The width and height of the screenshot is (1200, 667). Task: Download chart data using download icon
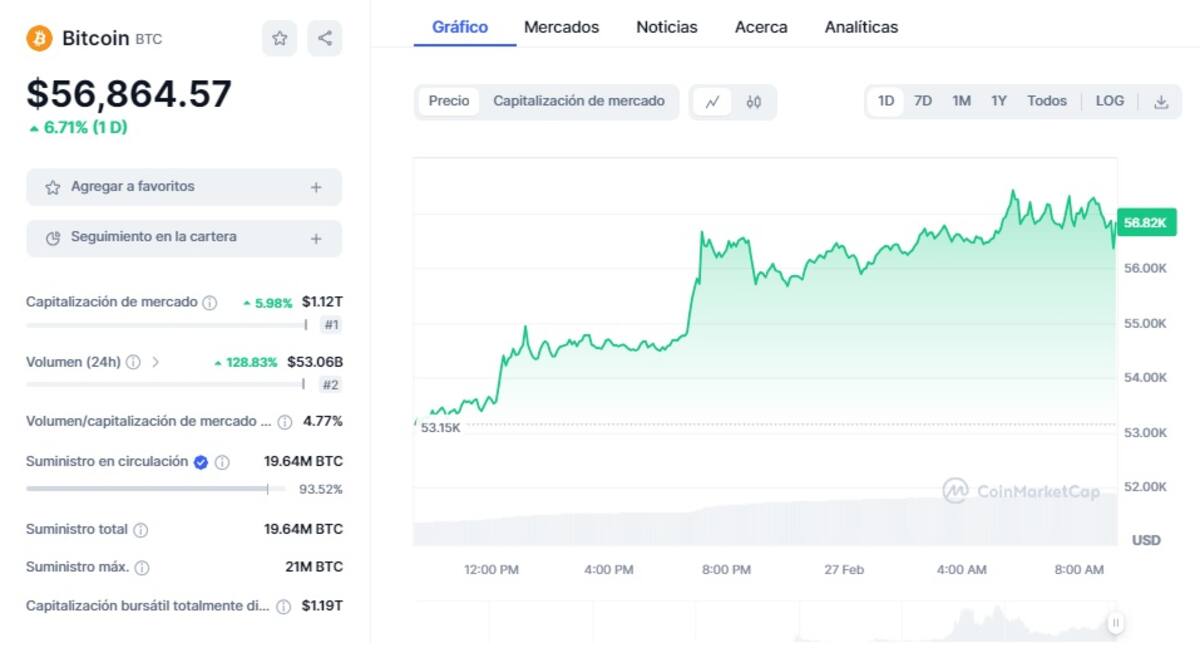(x=1161, y=102)
